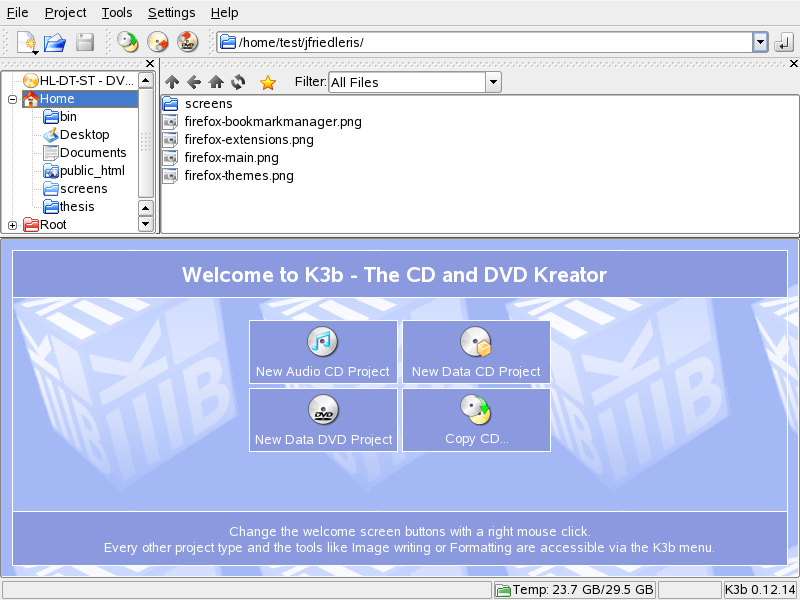Viewport: 800px width, 600px height.
Task: Go up one directory with up arrow
Action: tap(172, 82)
